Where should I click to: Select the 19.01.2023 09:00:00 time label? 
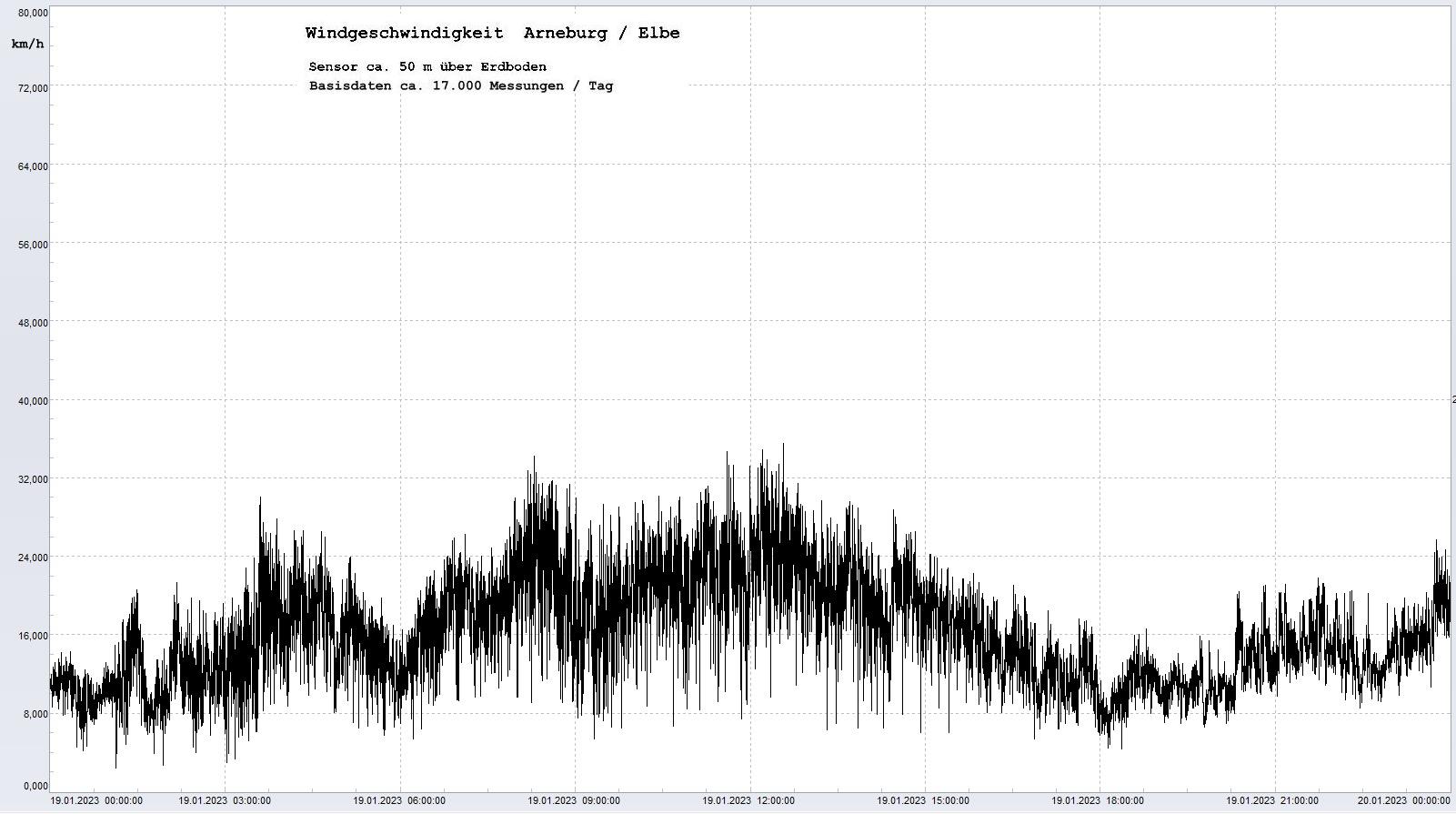[574, 801]
